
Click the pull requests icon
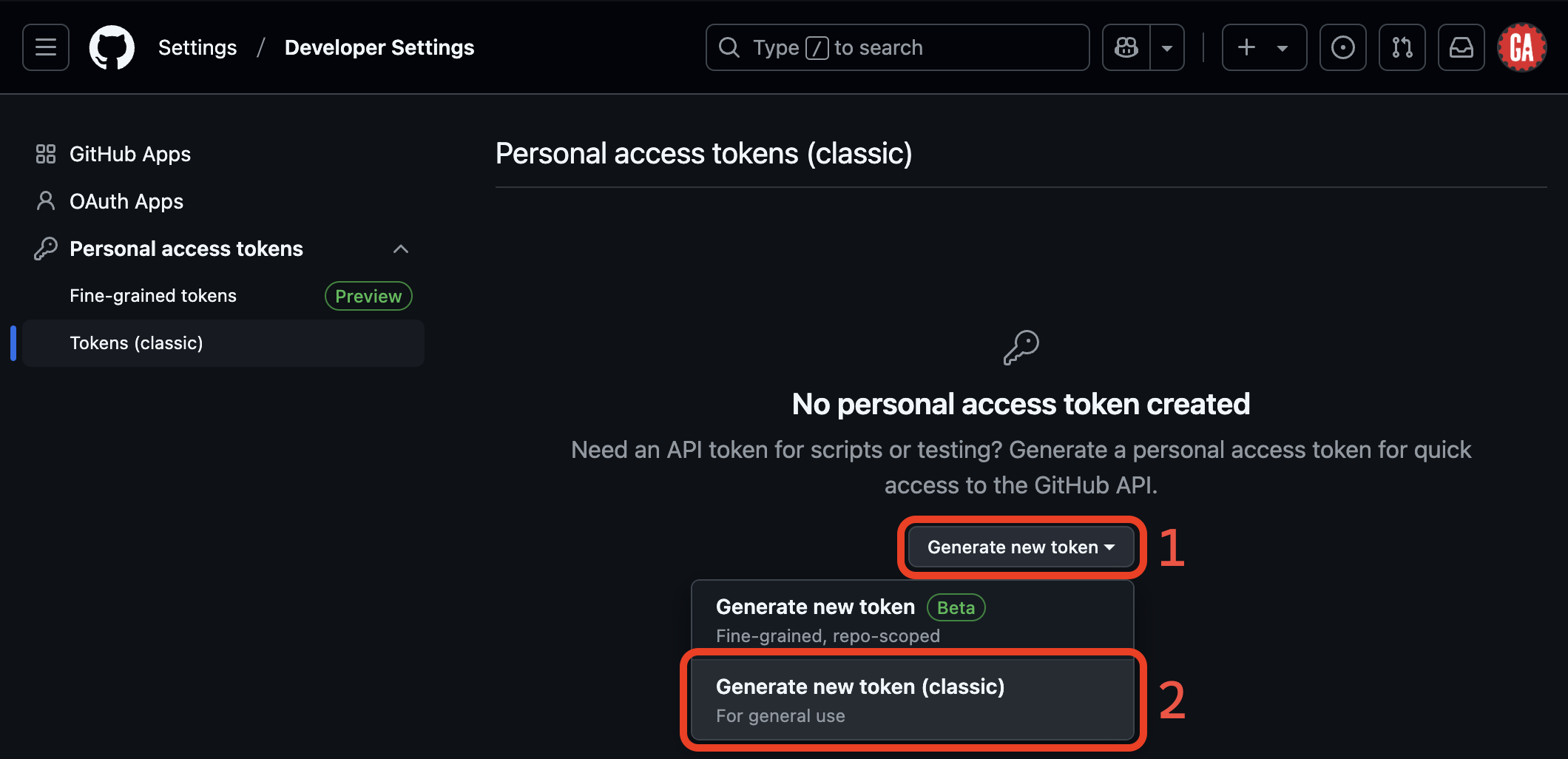(x=1402, y=47)
